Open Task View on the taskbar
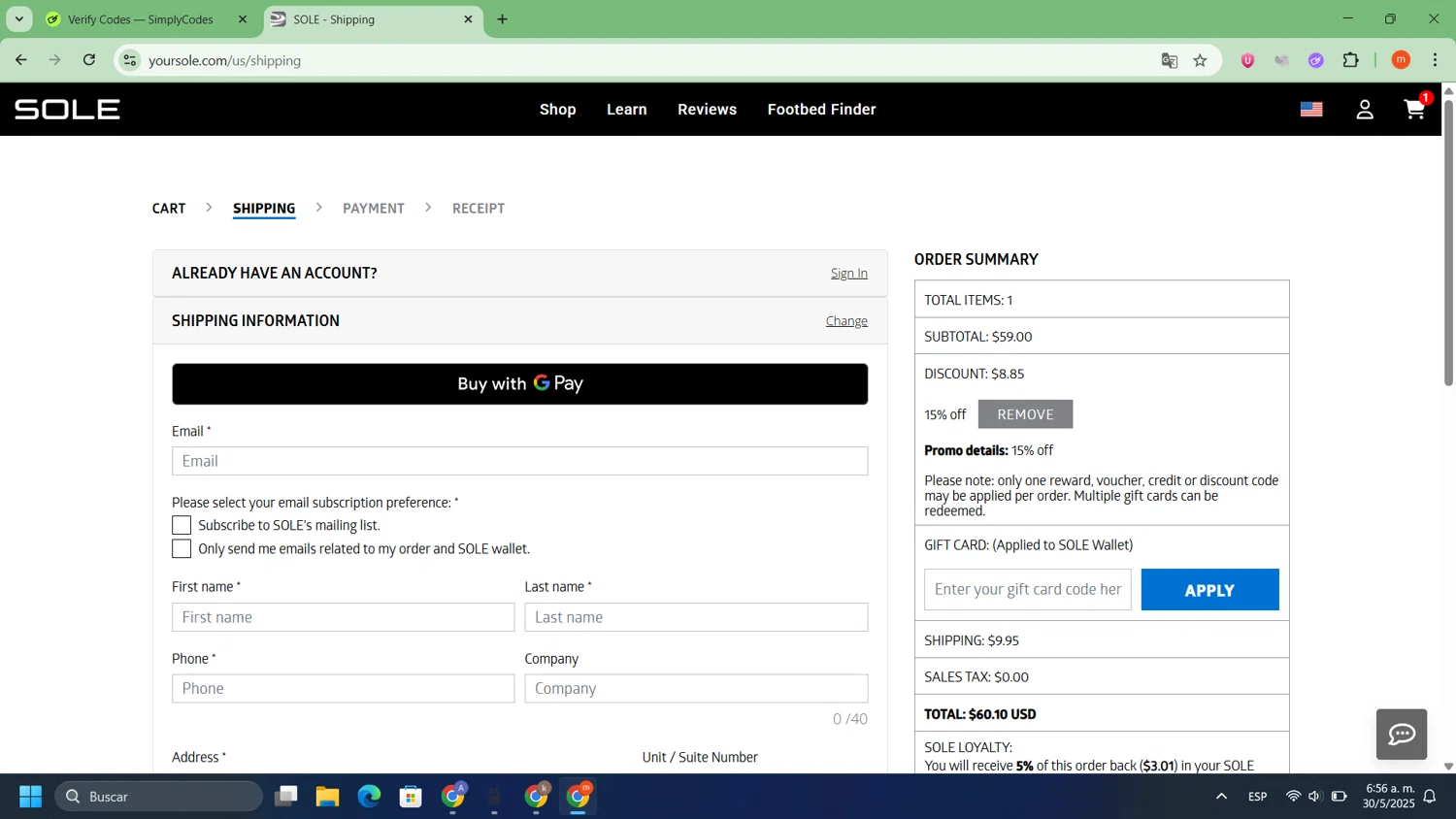This screenshot has width=1456, height=819. click(285, 797)
